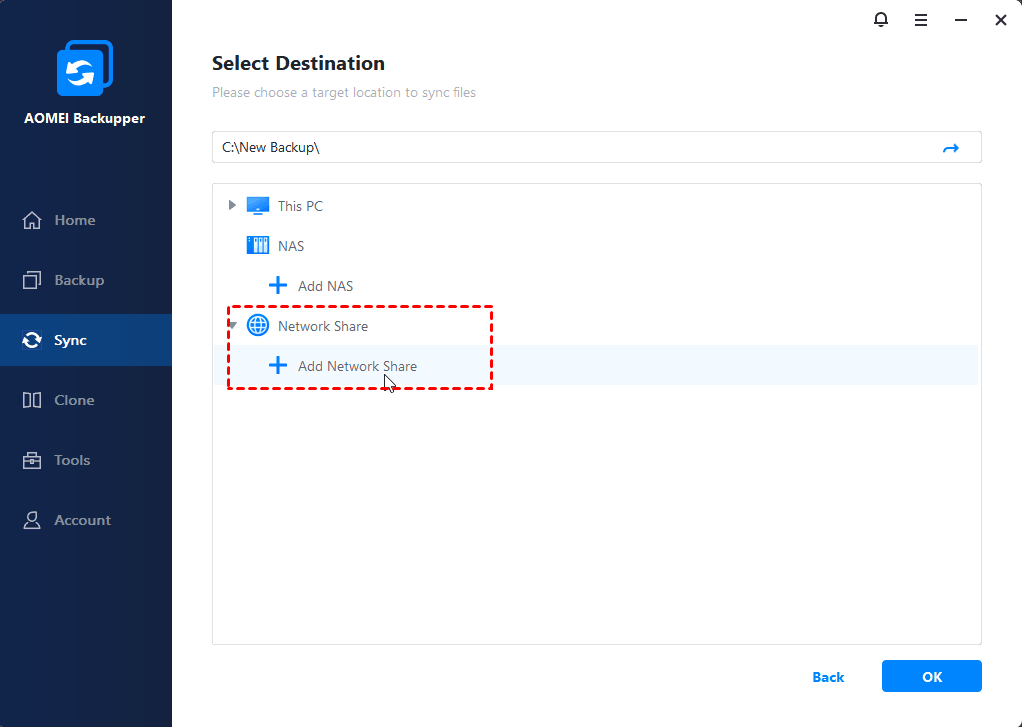Click the NAS storage icon
Screen dimensions: 1022x727
[x=258, y=246]
